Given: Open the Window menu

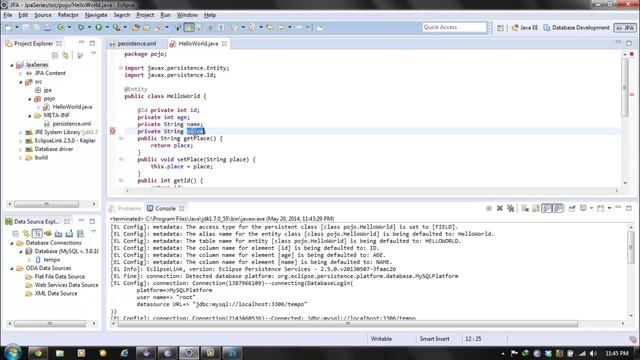Looking at the screenshot, I should tap(187, 15).
